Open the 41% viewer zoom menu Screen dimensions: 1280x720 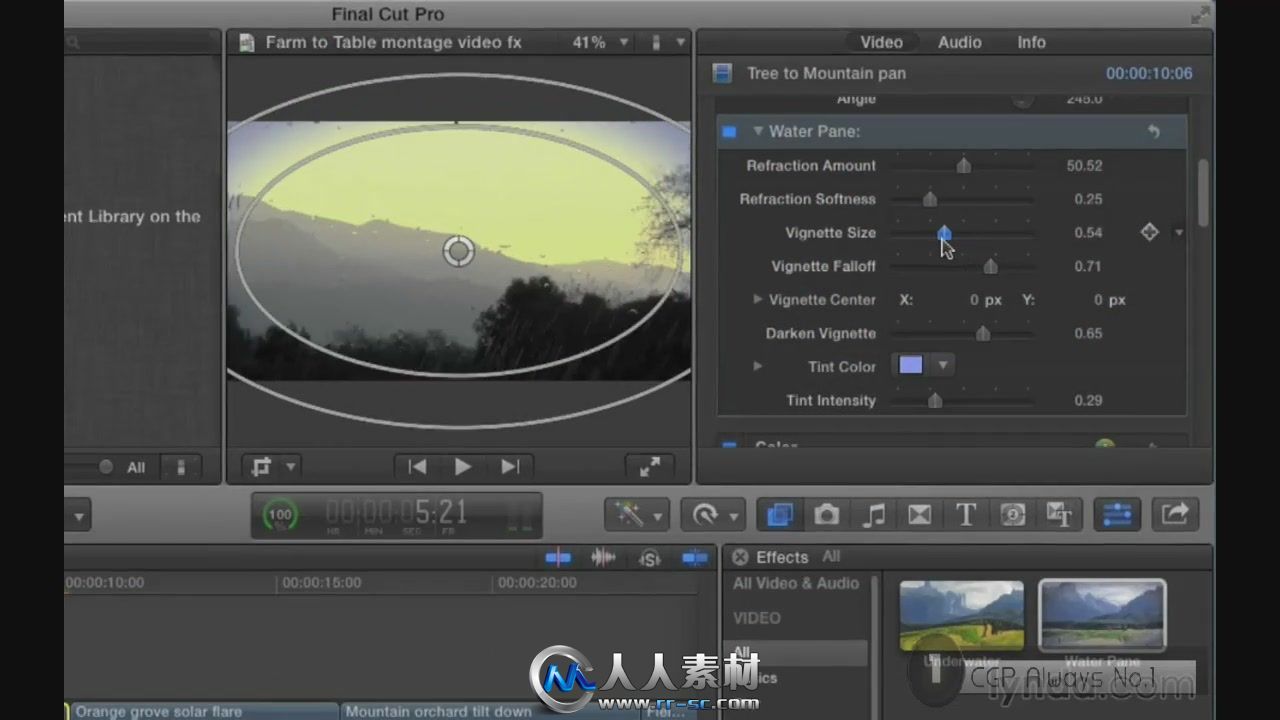click(599, 42)
